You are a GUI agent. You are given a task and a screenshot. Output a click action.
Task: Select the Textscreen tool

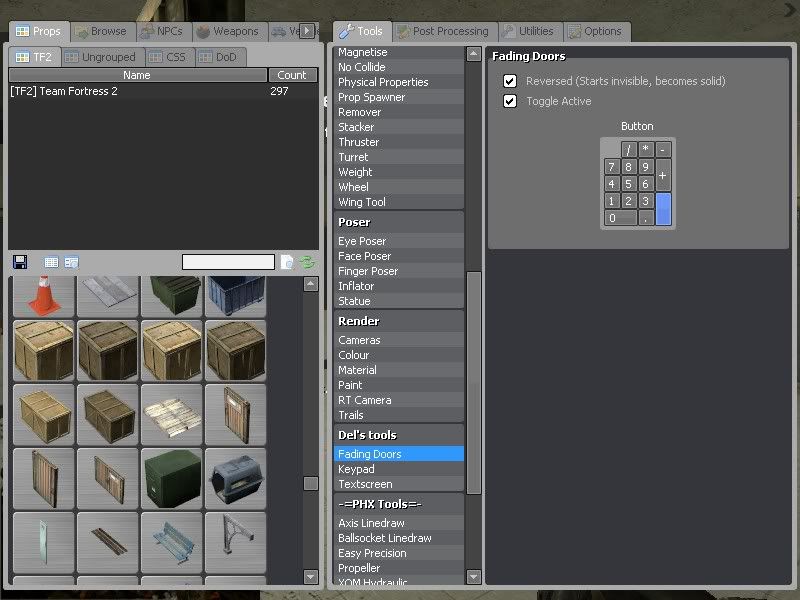(399, 484)
